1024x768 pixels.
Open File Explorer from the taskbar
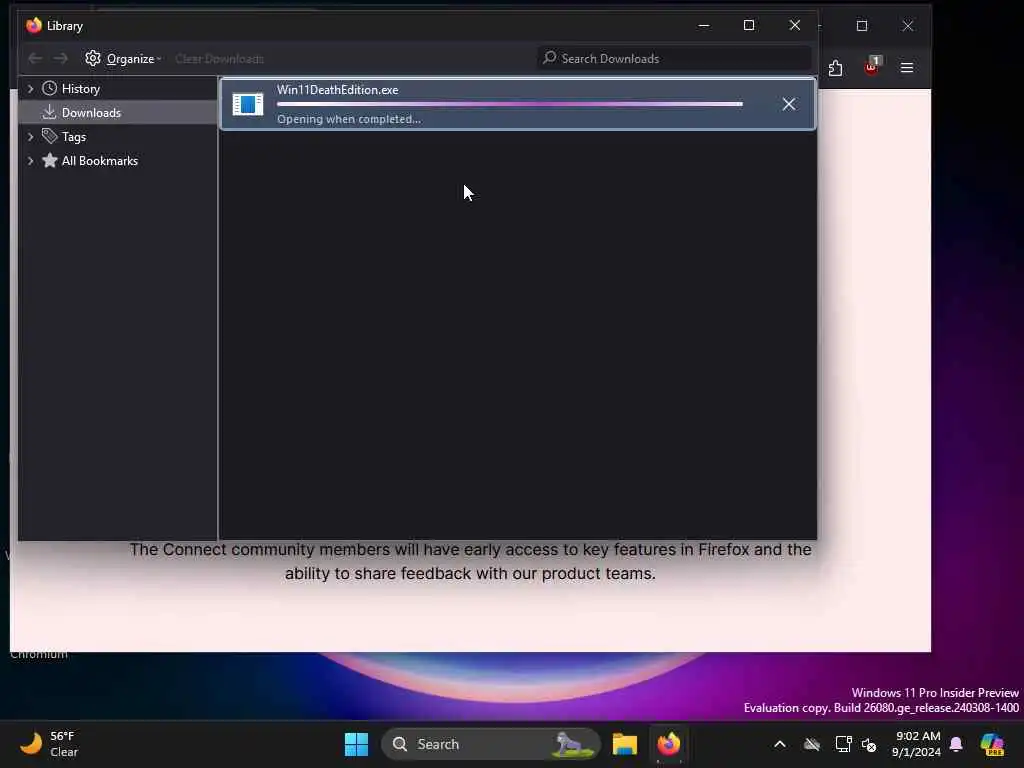point(625,744)
